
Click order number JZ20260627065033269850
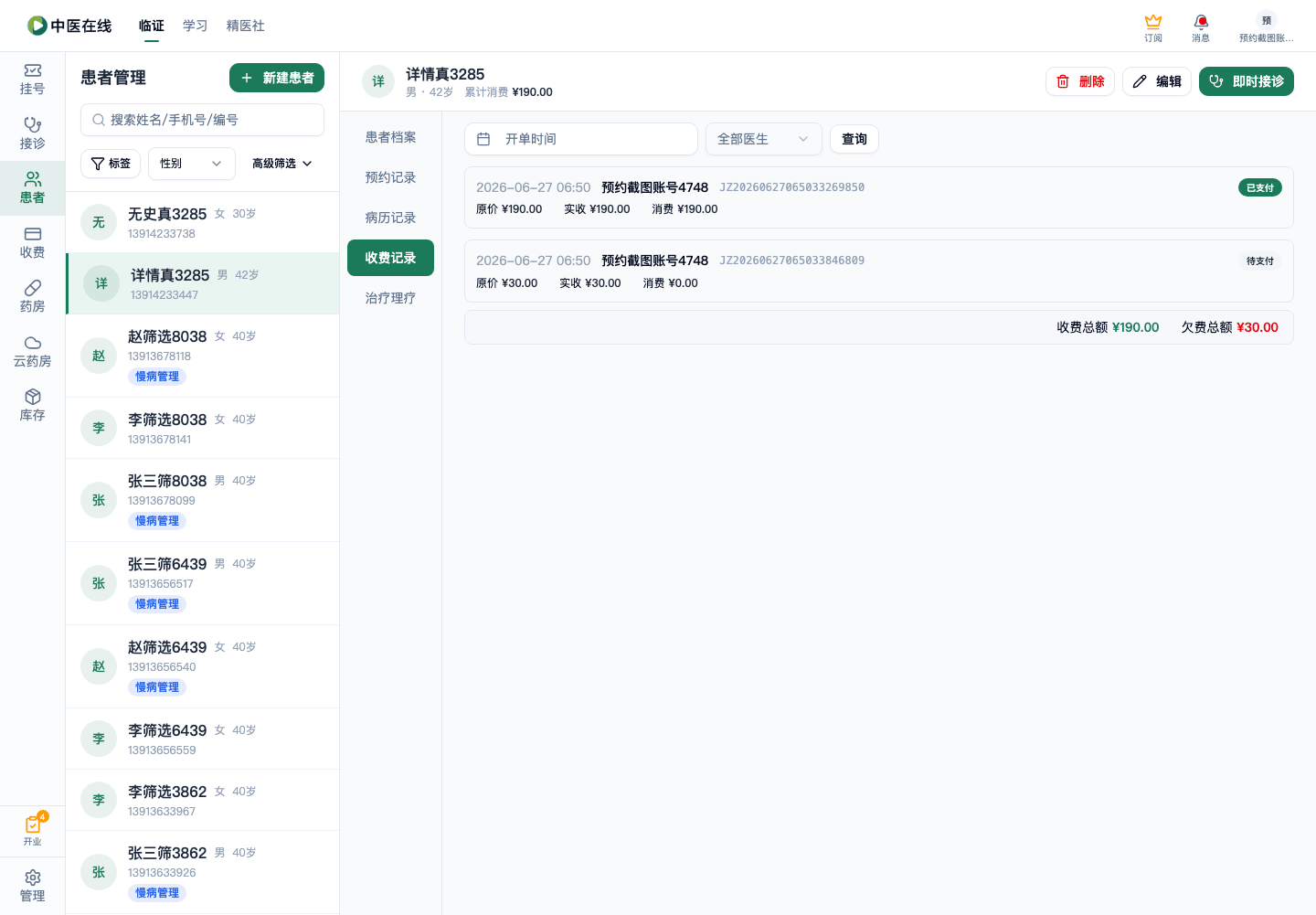tap(791, 187)
